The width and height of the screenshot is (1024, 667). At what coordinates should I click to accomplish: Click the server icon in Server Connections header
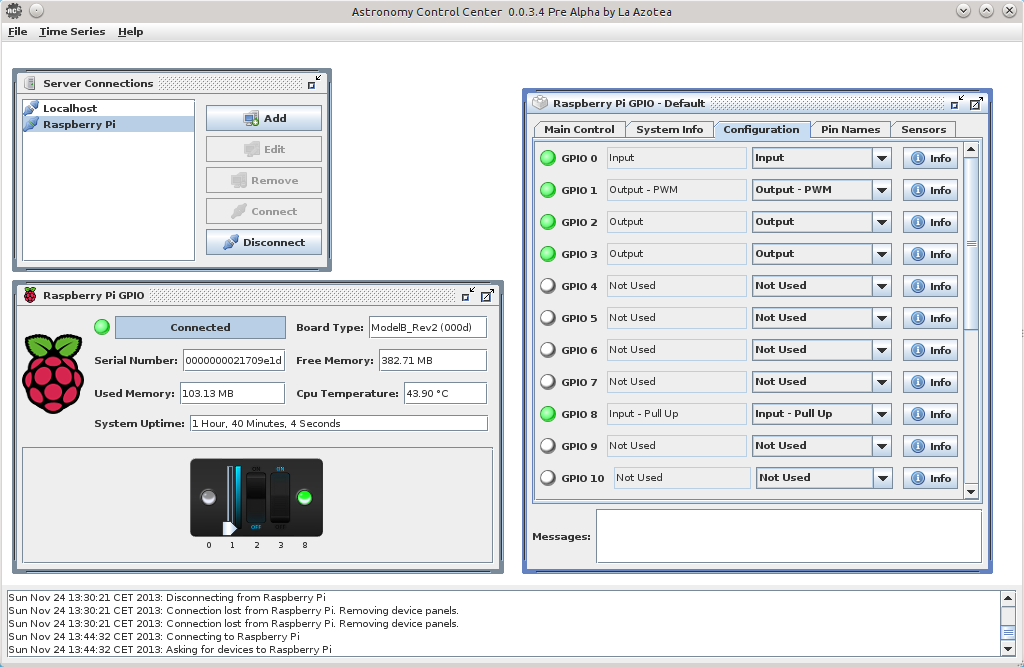pyautogui.click(x=29, y=83)
